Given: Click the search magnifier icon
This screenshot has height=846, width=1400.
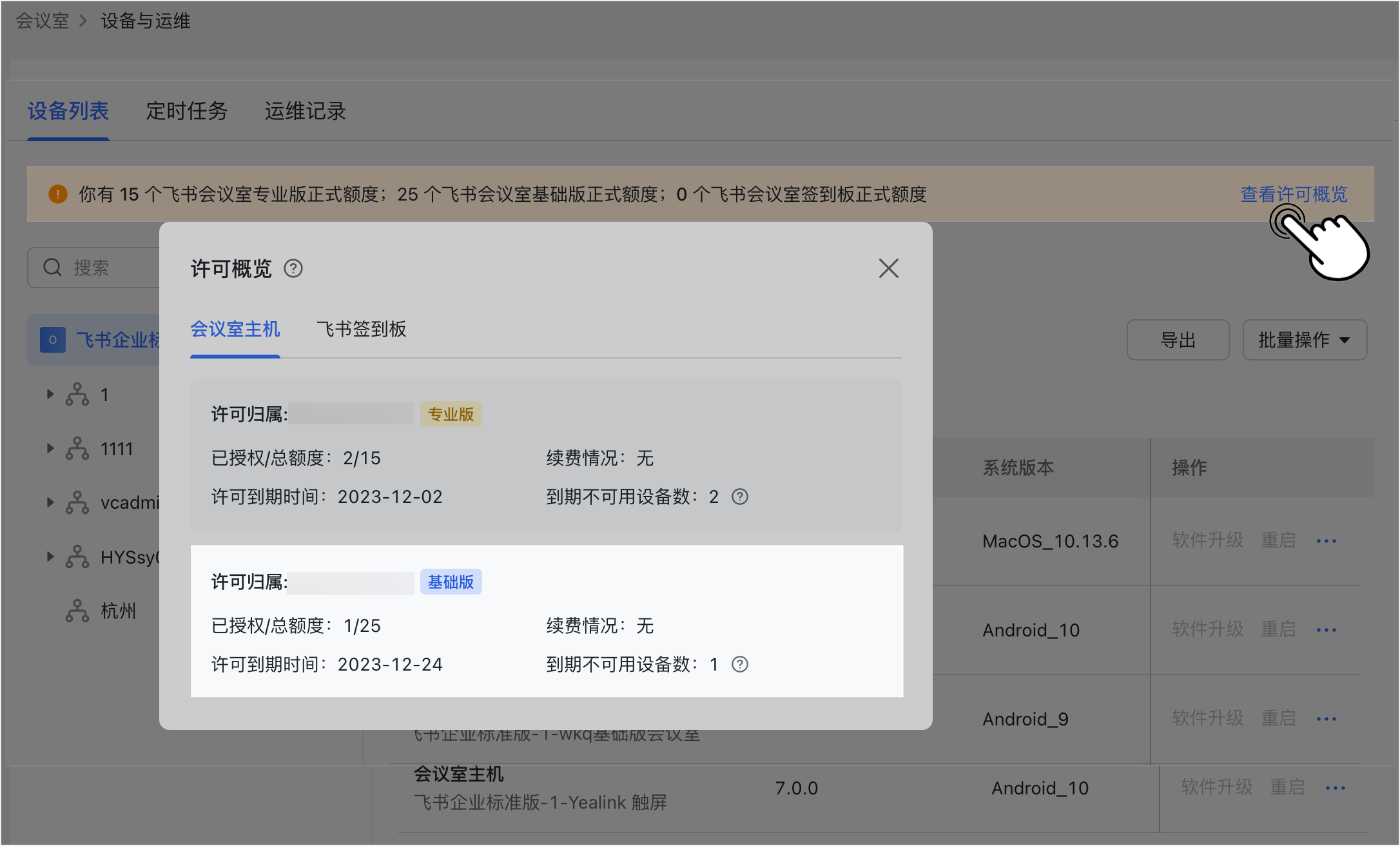Looking at the screenshot, I should pyautogui.click(x=52, y=267).
